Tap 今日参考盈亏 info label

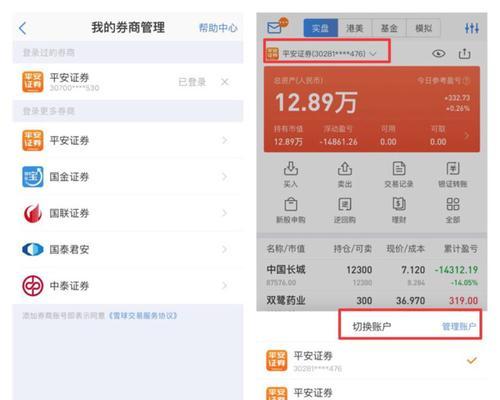pyautogui.click(x=443, y=80)
